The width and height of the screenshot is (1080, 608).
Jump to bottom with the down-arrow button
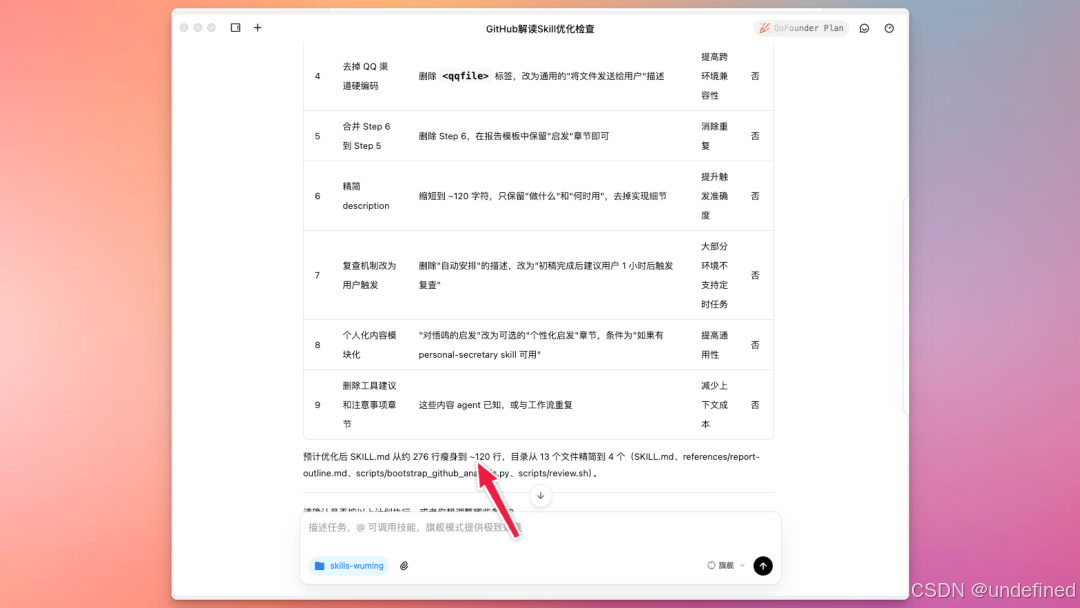pyautogui.click(x=541, y=496)
